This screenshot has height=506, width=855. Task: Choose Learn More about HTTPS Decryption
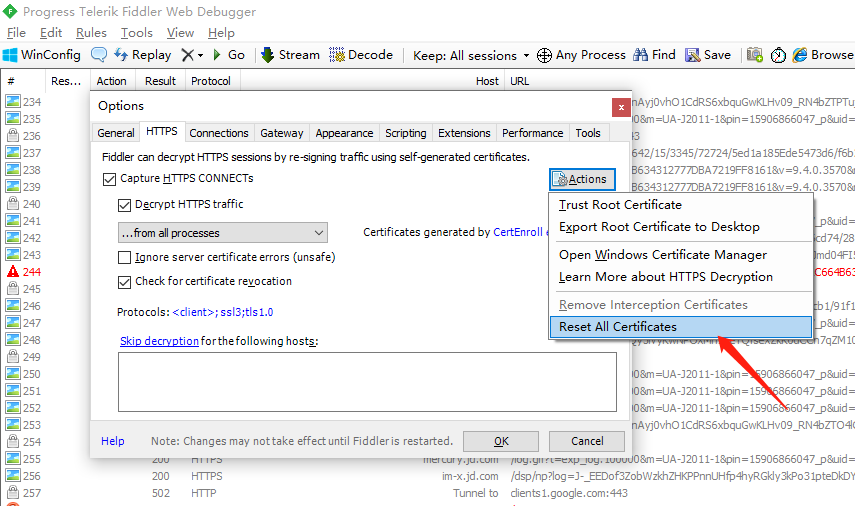(681, 277)
